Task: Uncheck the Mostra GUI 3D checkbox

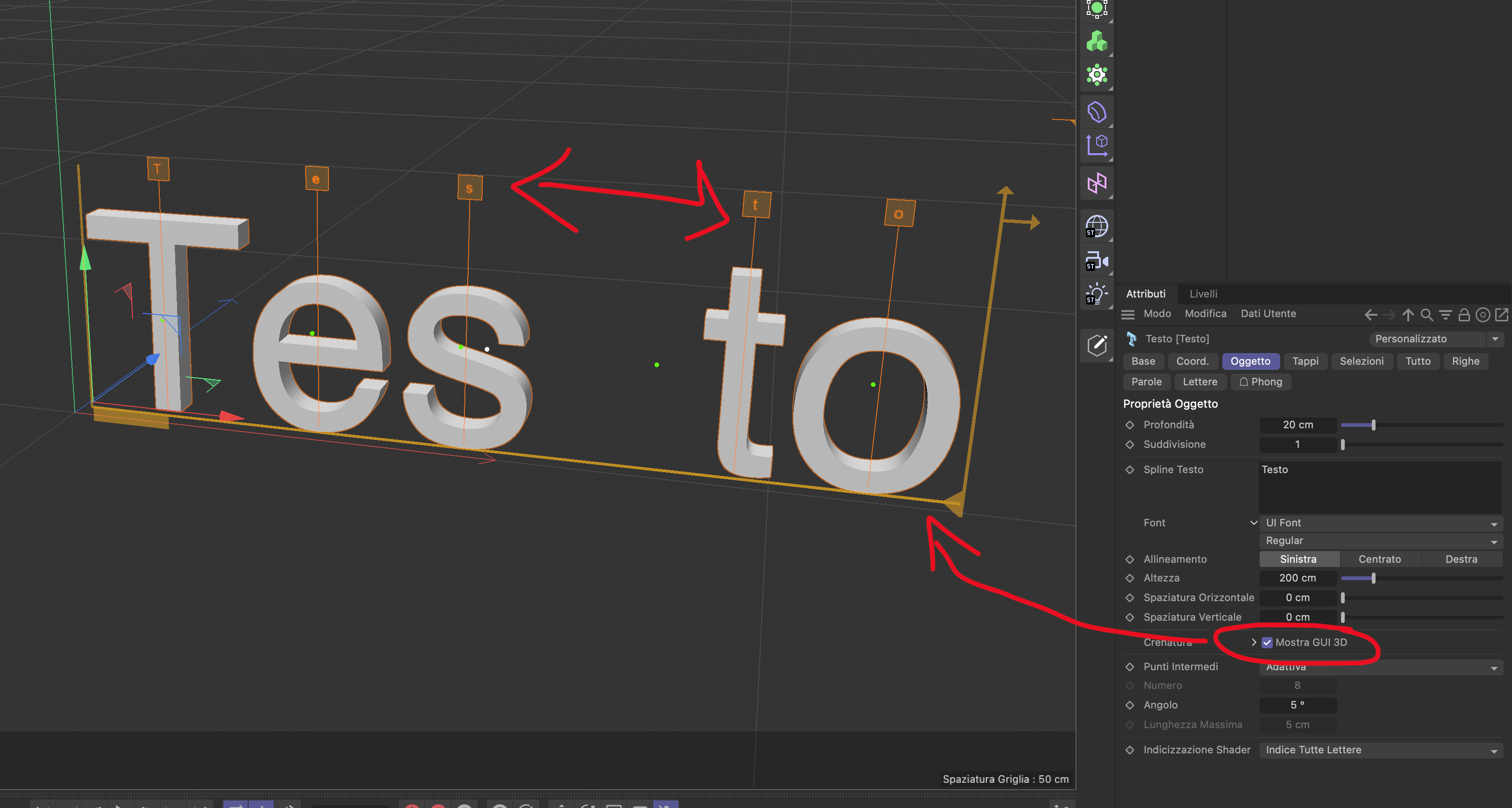Action: tap(1267, 642)
